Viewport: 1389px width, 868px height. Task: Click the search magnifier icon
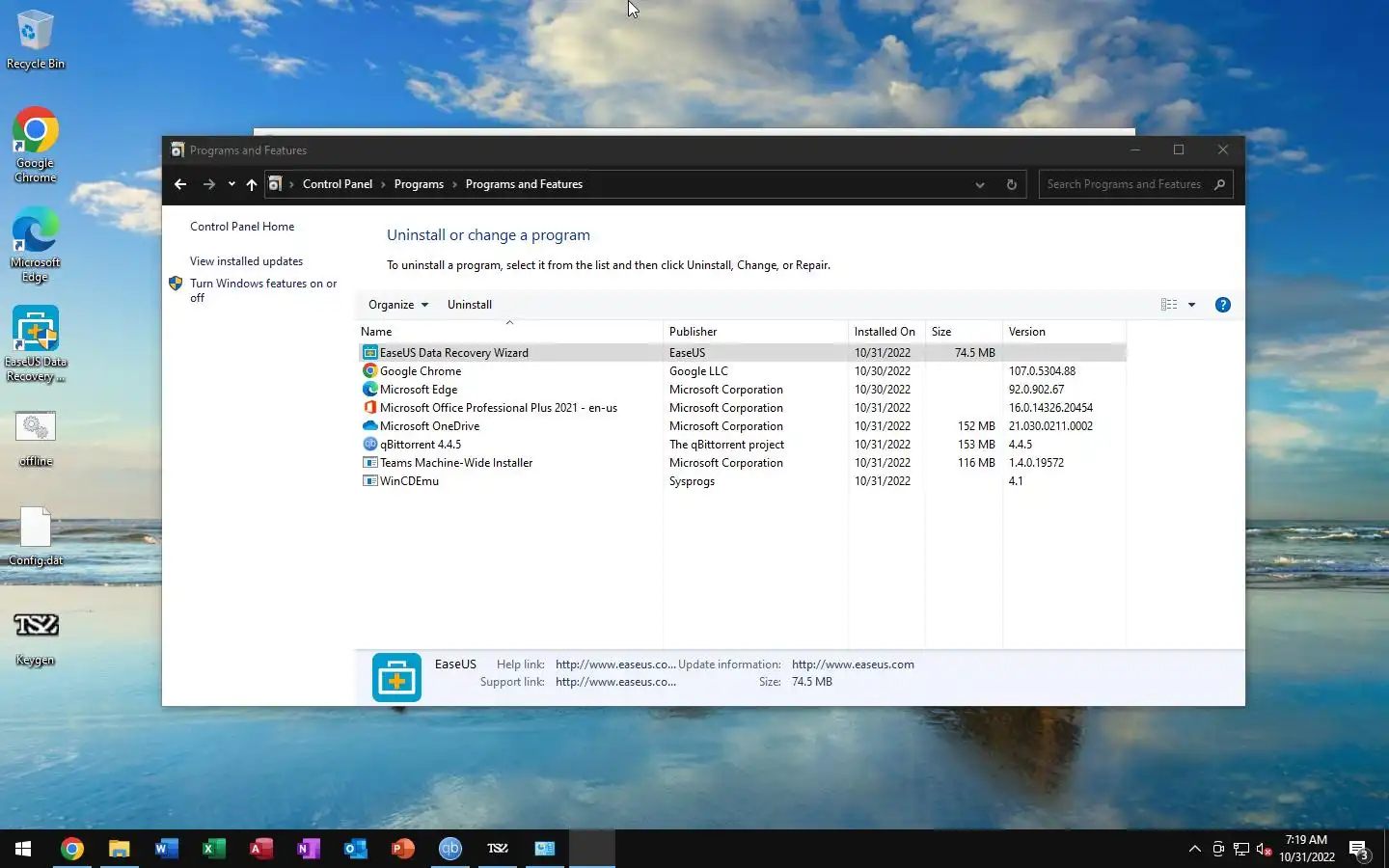[x=1219, y=184]
